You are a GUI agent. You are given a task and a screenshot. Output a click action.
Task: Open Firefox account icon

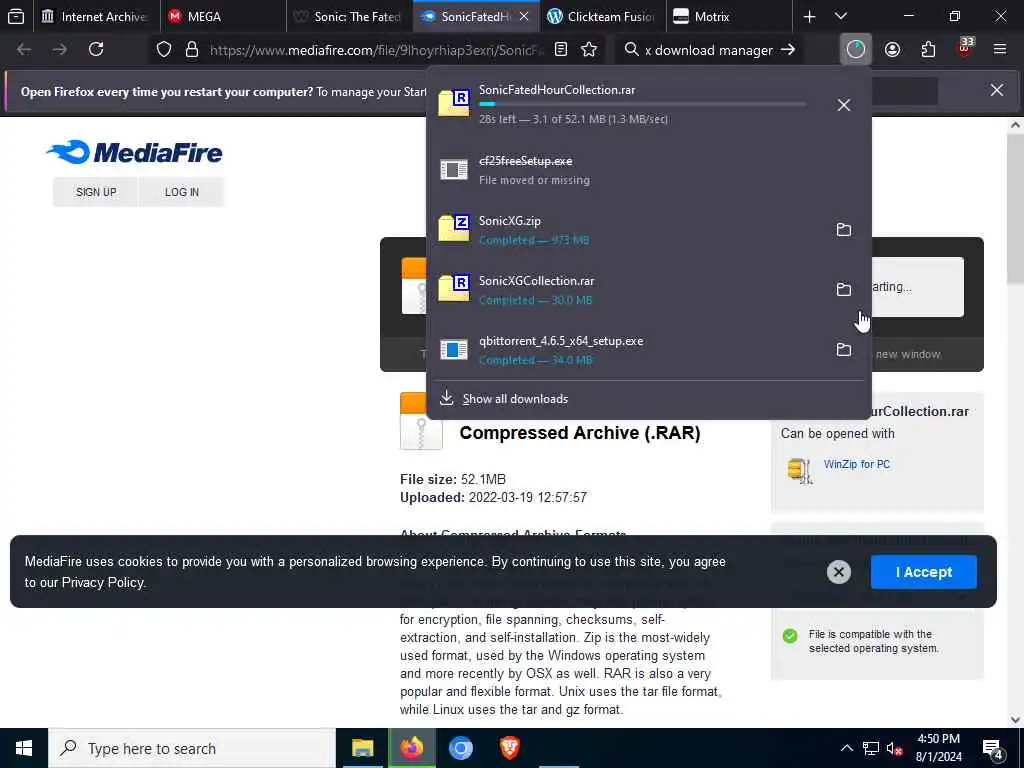pos(892,49)
